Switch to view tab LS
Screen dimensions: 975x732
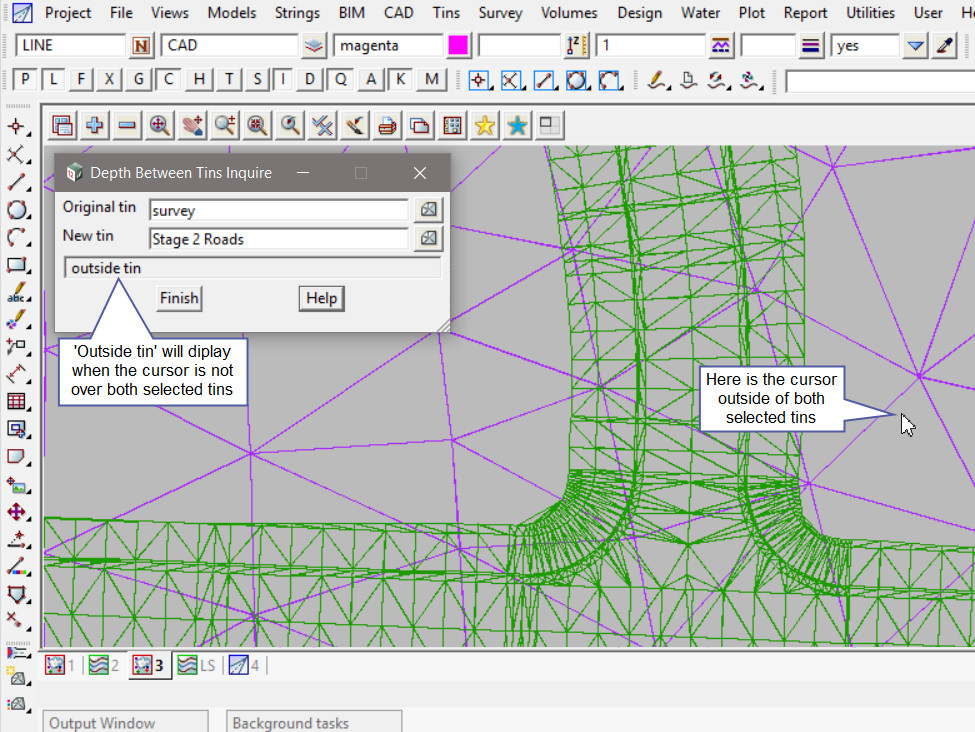click(196, 665)
